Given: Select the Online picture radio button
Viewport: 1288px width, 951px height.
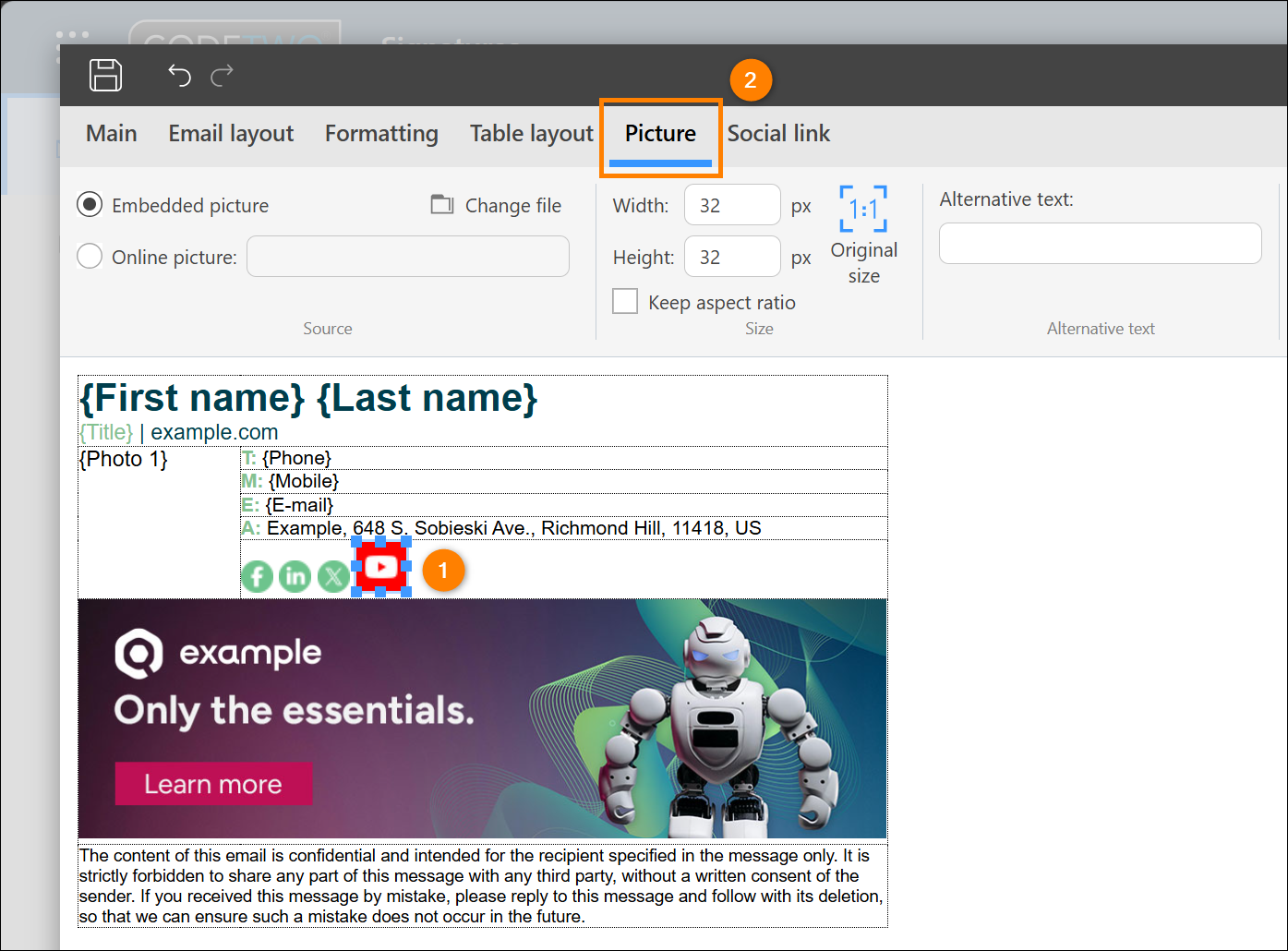Looking at the screenshot, I should click(90, 256).
